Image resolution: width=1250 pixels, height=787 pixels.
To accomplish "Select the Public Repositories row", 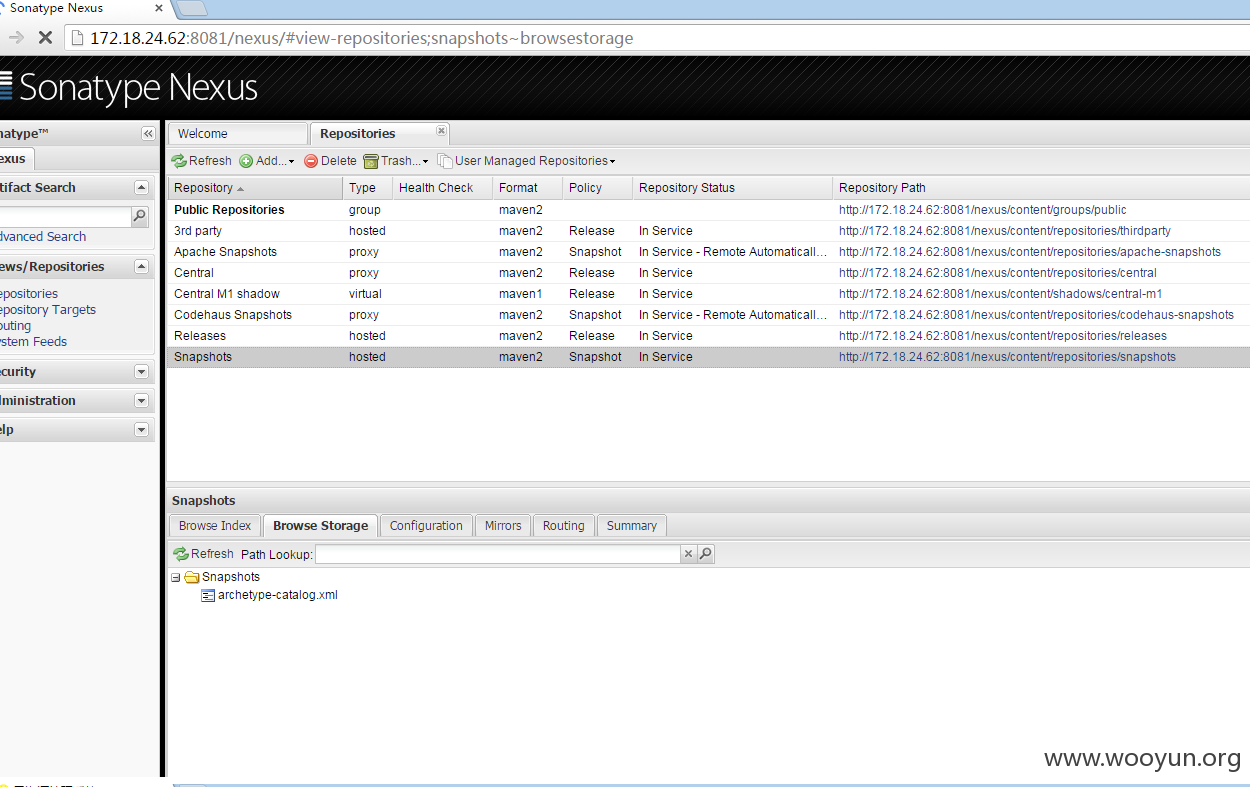I will click(708, 210).
